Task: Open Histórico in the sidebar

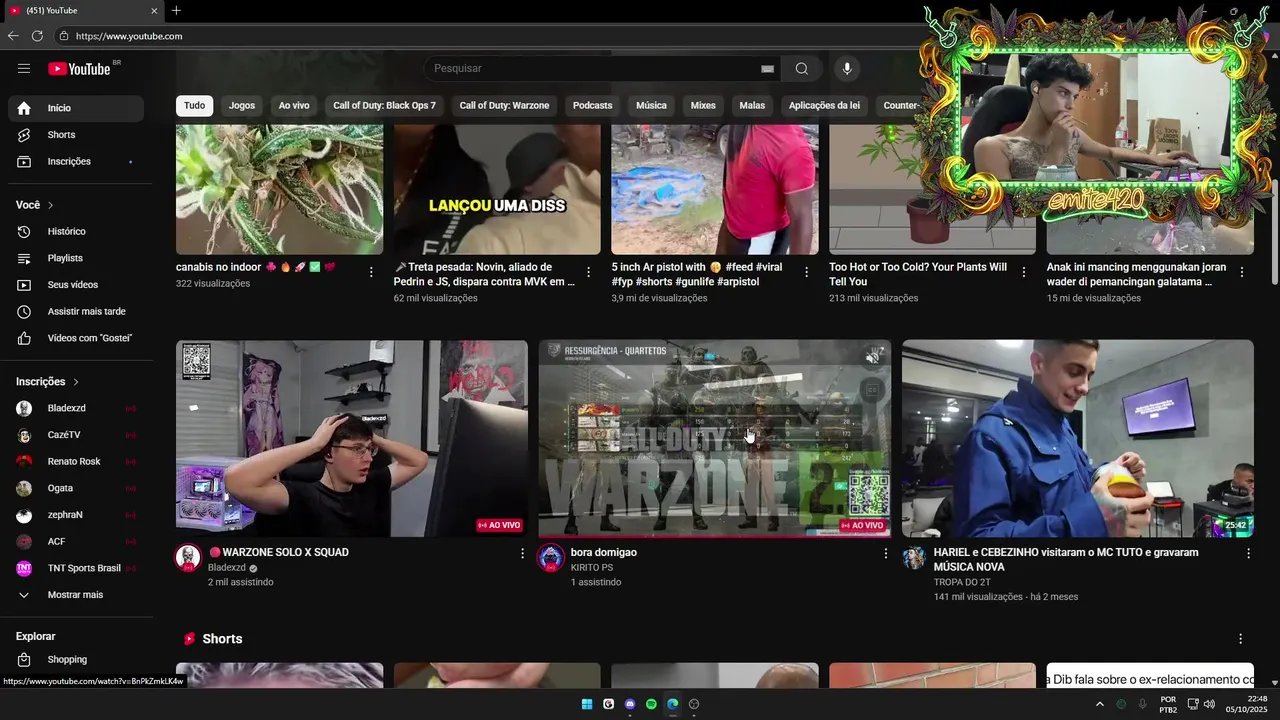Action: pyautogui.click(x=76, y=231)
